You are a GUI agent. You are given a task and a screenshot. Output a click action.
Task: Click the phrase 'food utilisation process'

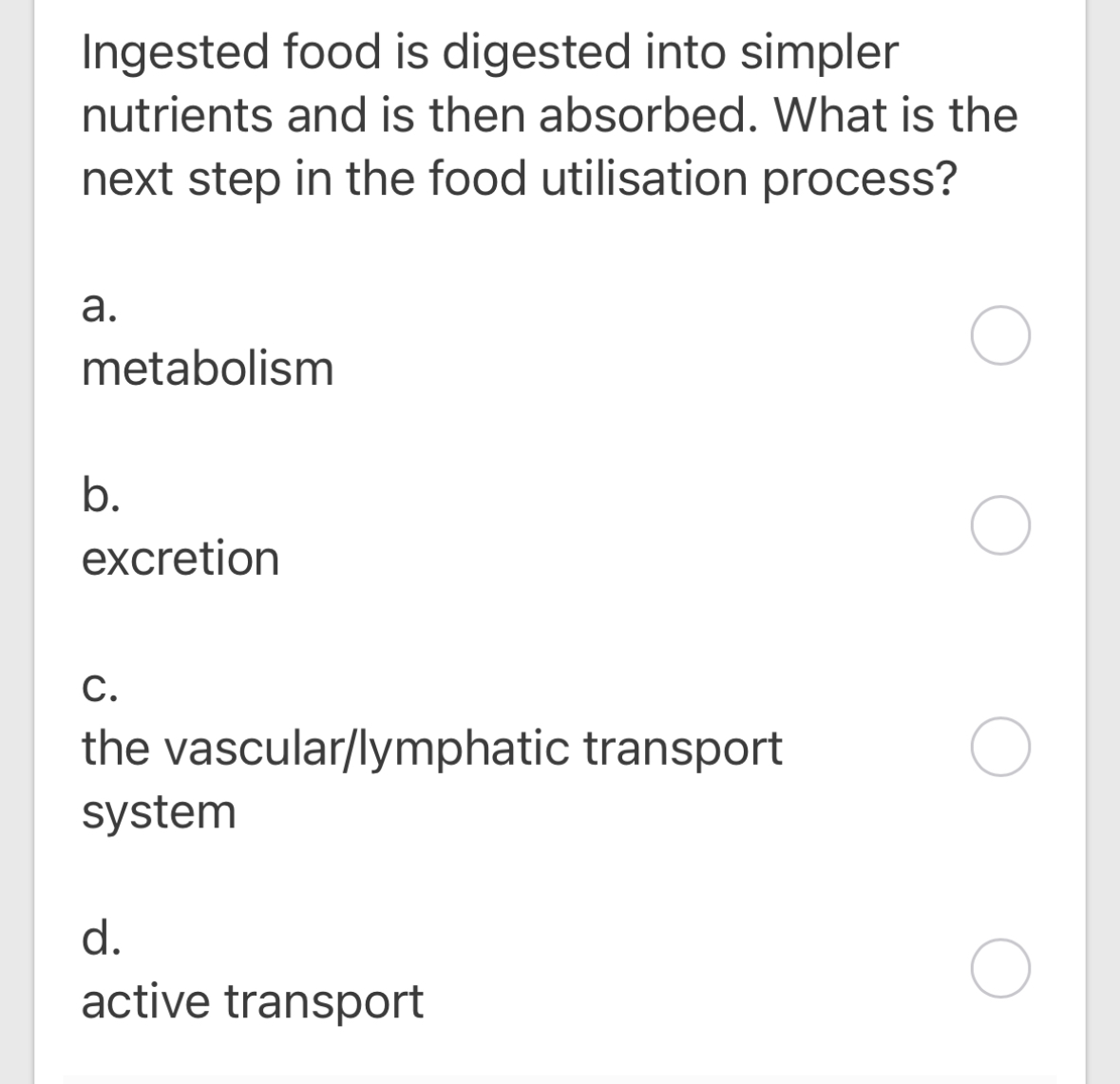680,177
